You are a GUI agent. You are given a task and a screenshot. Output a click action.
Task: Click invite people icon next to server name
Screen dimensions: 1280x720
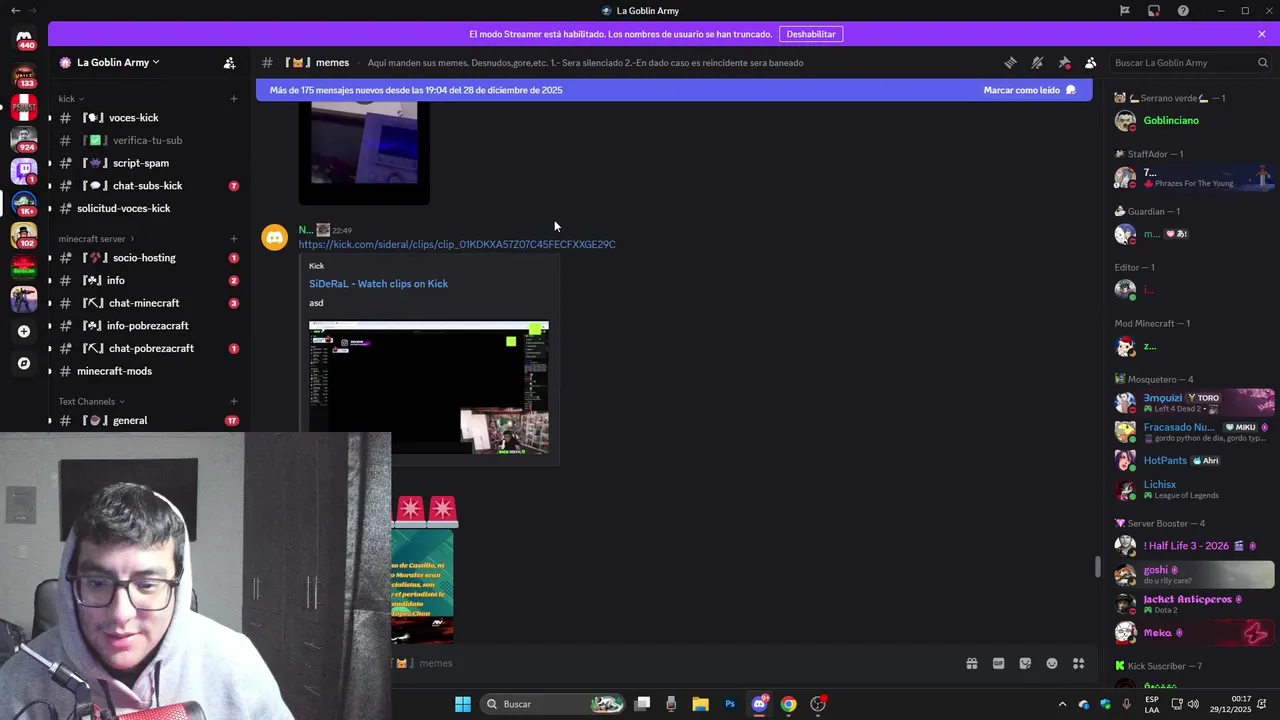point(229,62)
